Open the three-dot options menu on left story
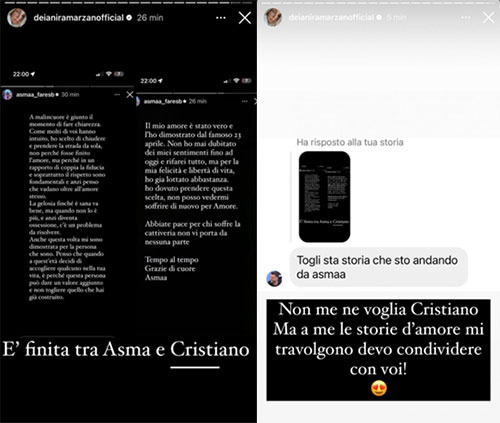 pos(221,18)
